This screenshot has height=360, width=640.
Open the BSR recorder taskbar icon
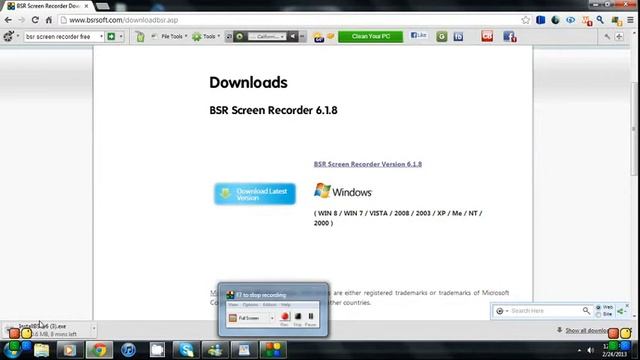pyautogui.click(x=273, y=350)
